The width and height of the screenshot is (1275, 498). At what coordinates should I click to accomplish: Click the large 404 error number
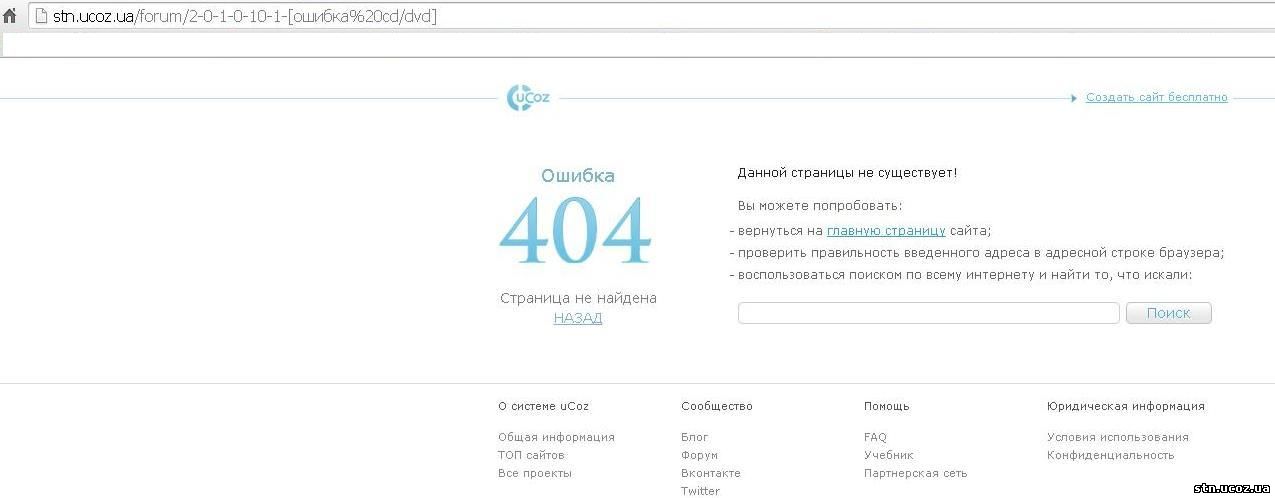(x=576, y=231)
